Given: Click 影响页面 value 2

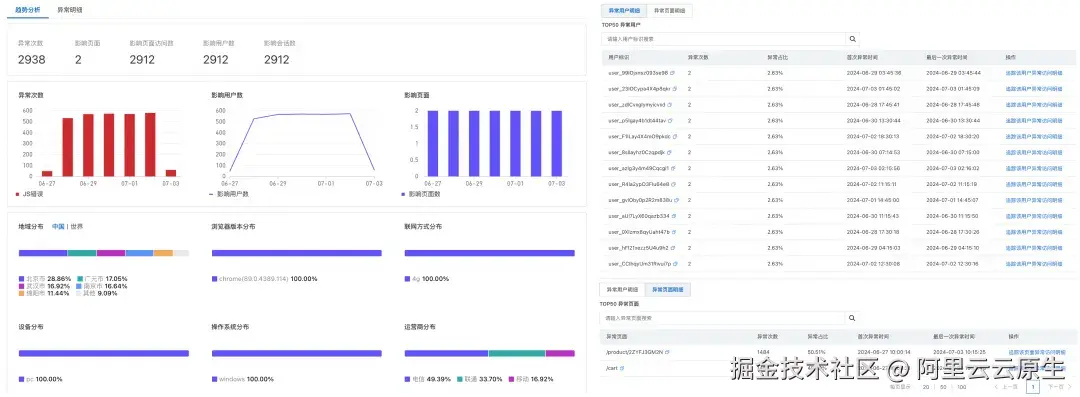Looking at the screenshot, I should tap(78, 60).
